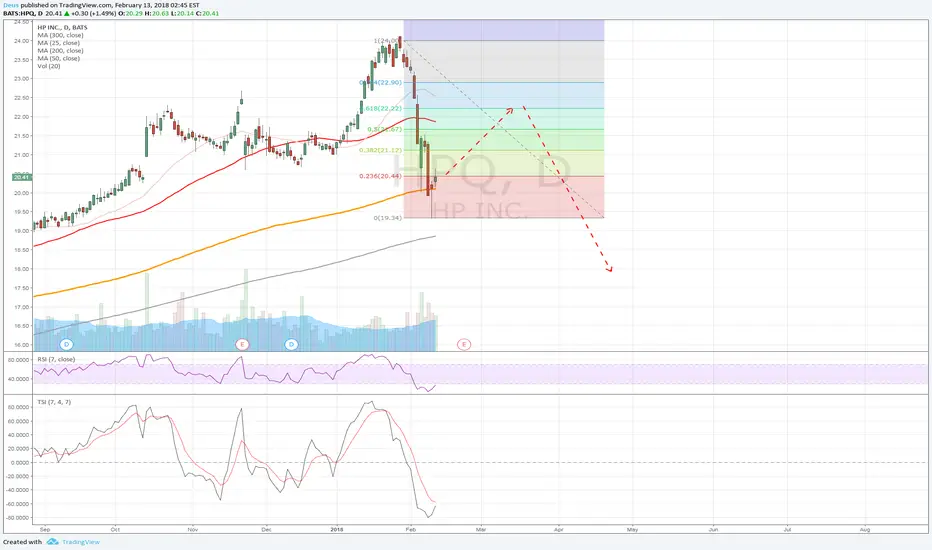The height and width of the screenshot is (550, 932).
Task: Click the '80.0000' label in RSI pane
Action: click(x=19, y=360)
